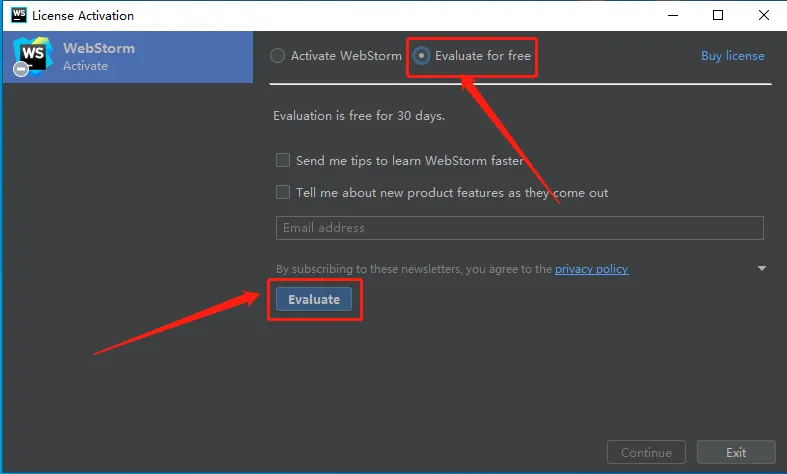This screenshot has height=474, width=787.
Task: Click the WebStorm logo in sidebar
Action: click(x=32, y=56)
